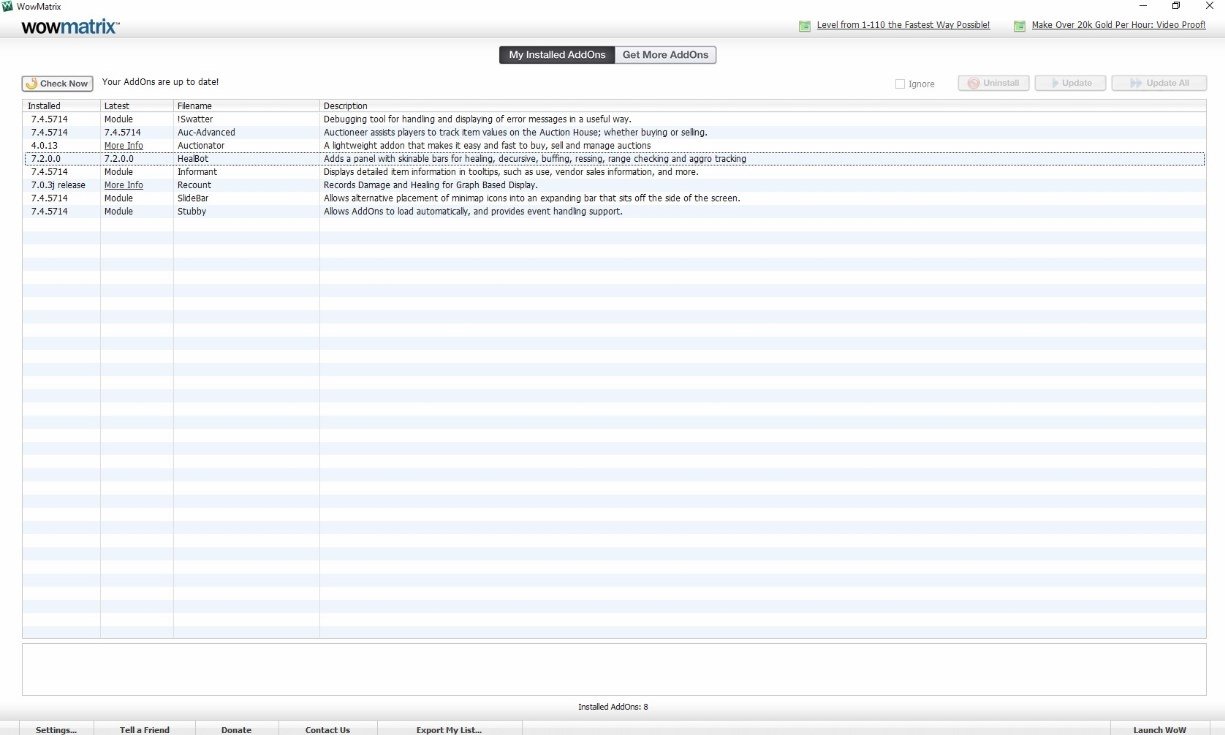Click description 'Records Damage and Healing for Graph'
The image size is (1225, 735).
coord(430,185)
